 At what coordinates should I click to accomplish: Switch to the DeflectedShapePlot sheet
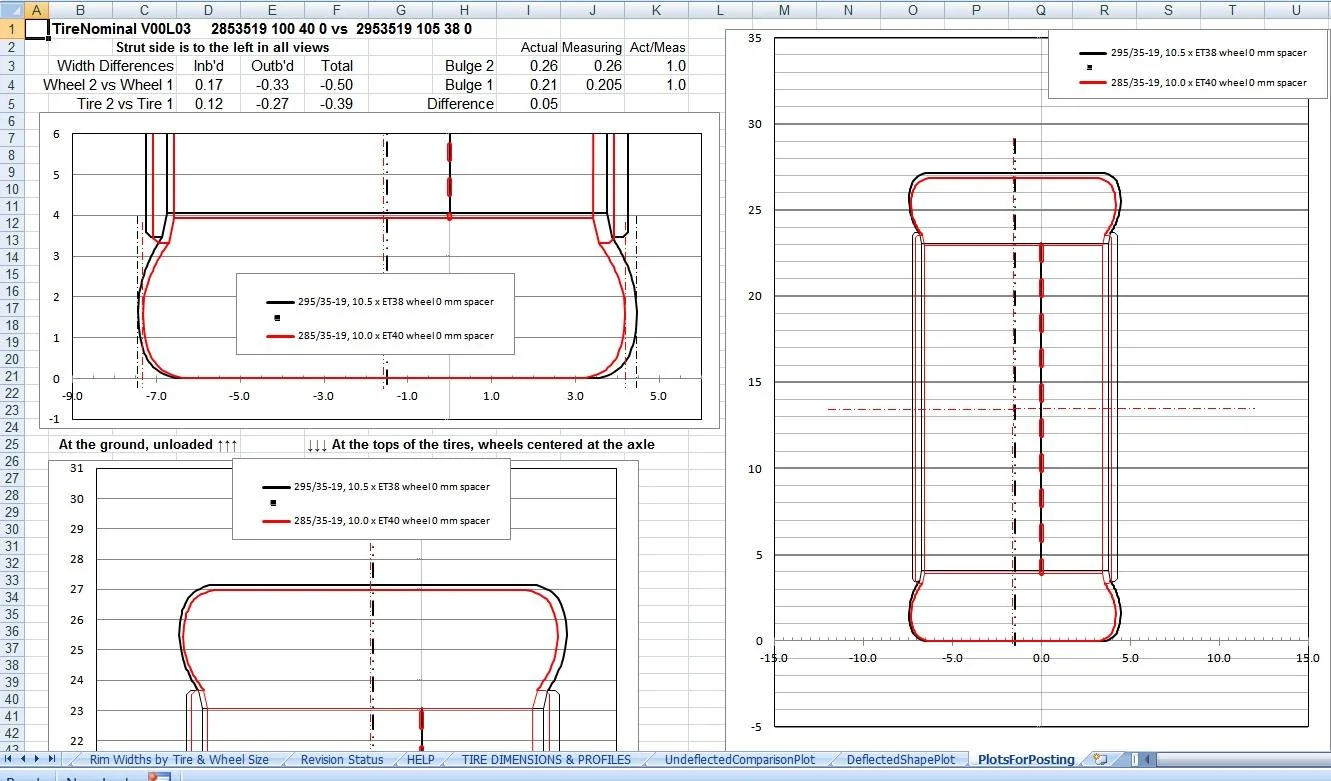[900, 759]
